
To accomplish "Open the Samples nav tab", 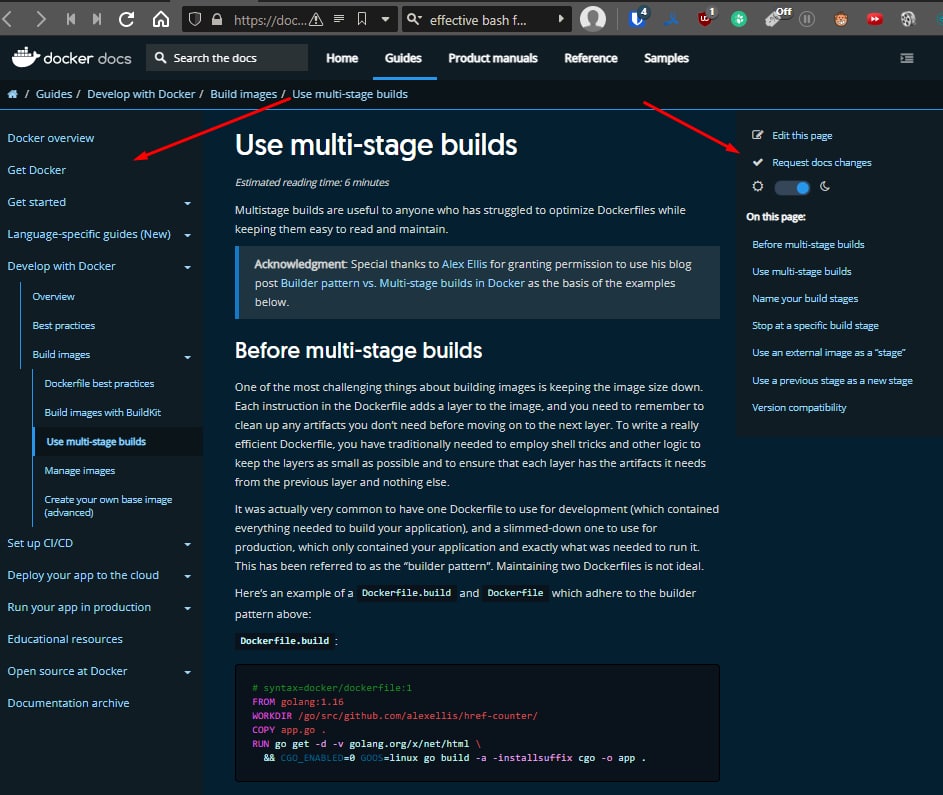I will (x=666, y=58).
